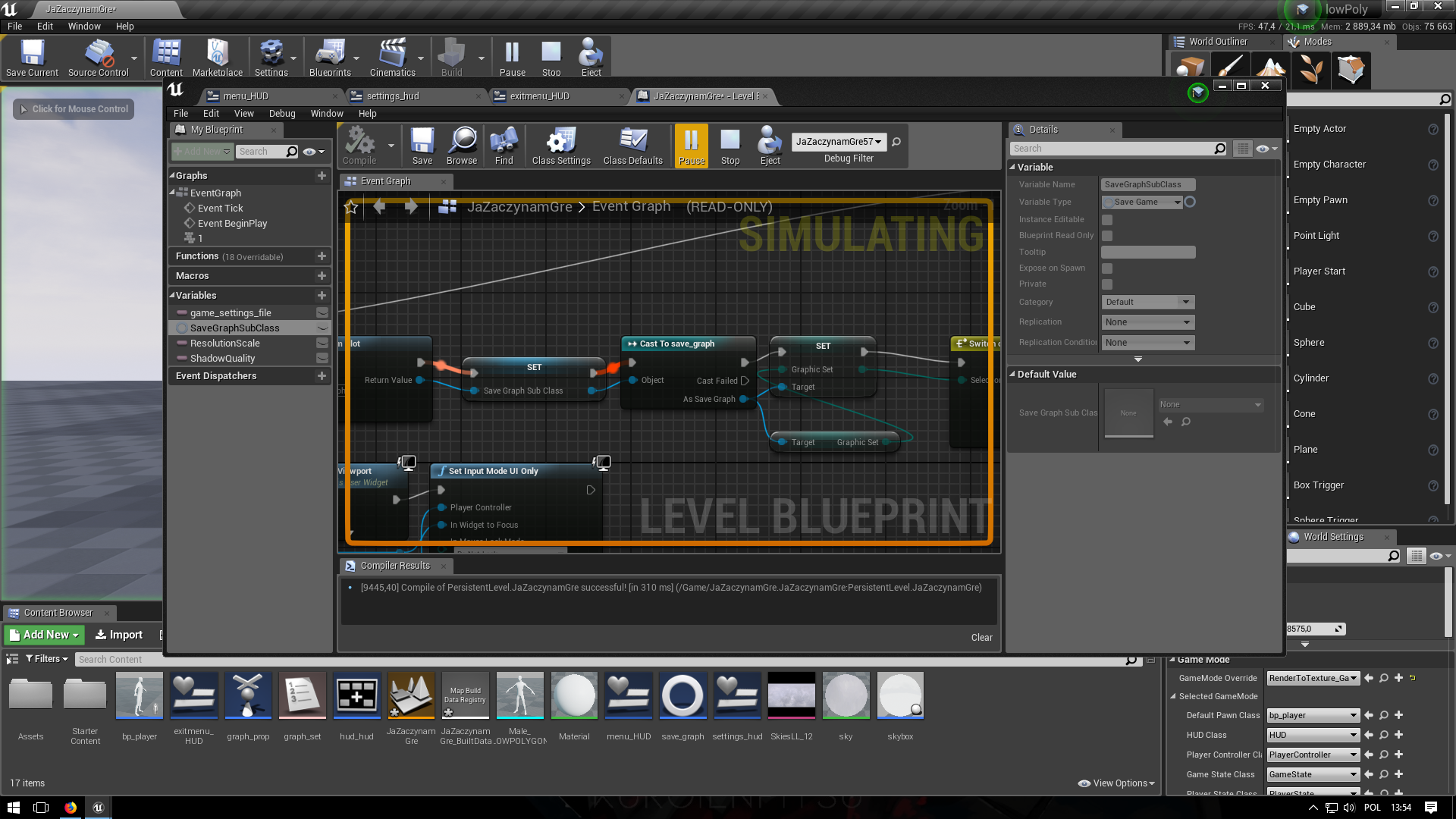Open View Options in Content Browser

tap(1116, 783)
